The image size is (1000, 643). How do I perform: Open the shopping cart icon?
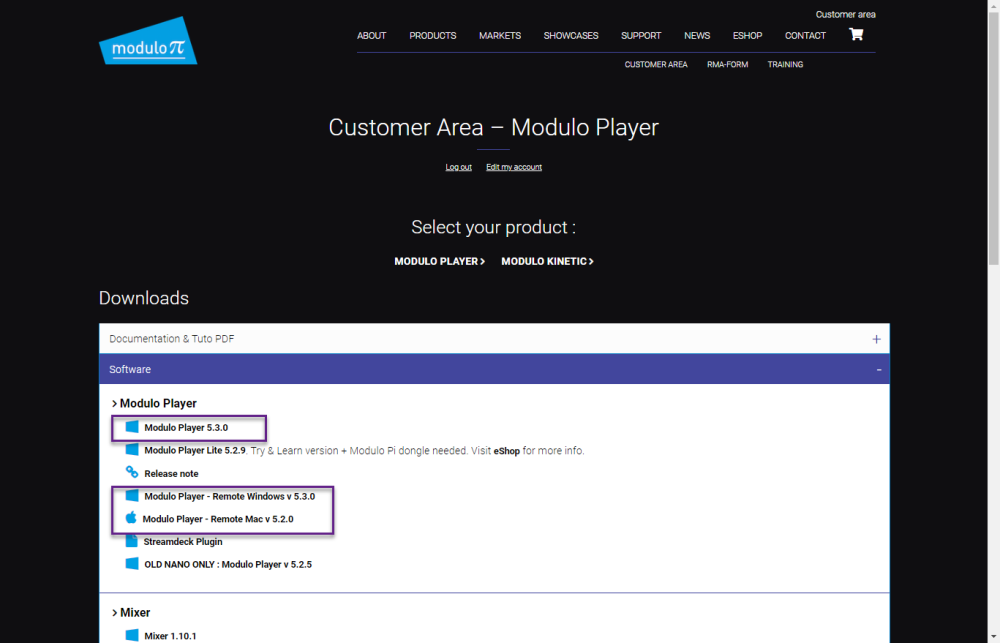pos(856,34)
